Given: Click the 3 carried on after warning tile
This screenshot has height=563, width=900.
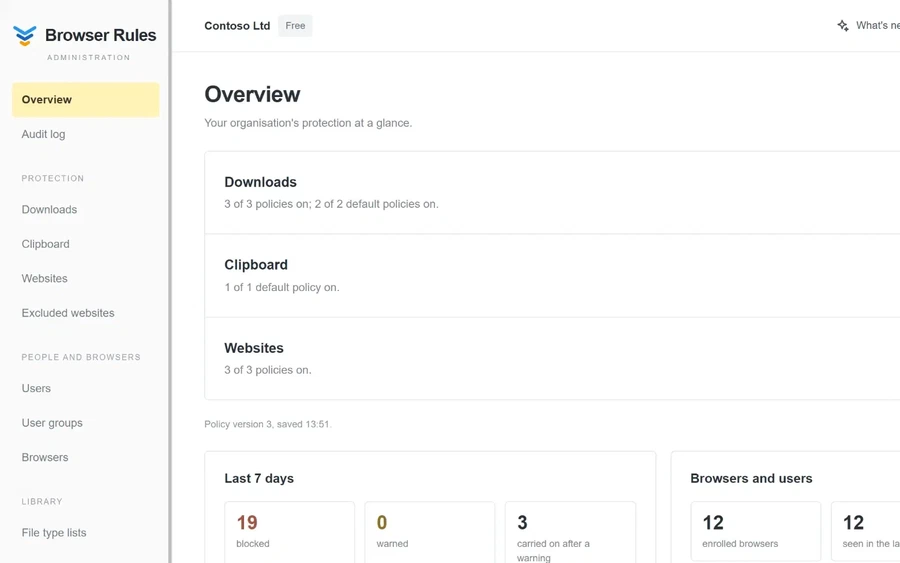Looking at the screenshot, I should click(570, 532).
